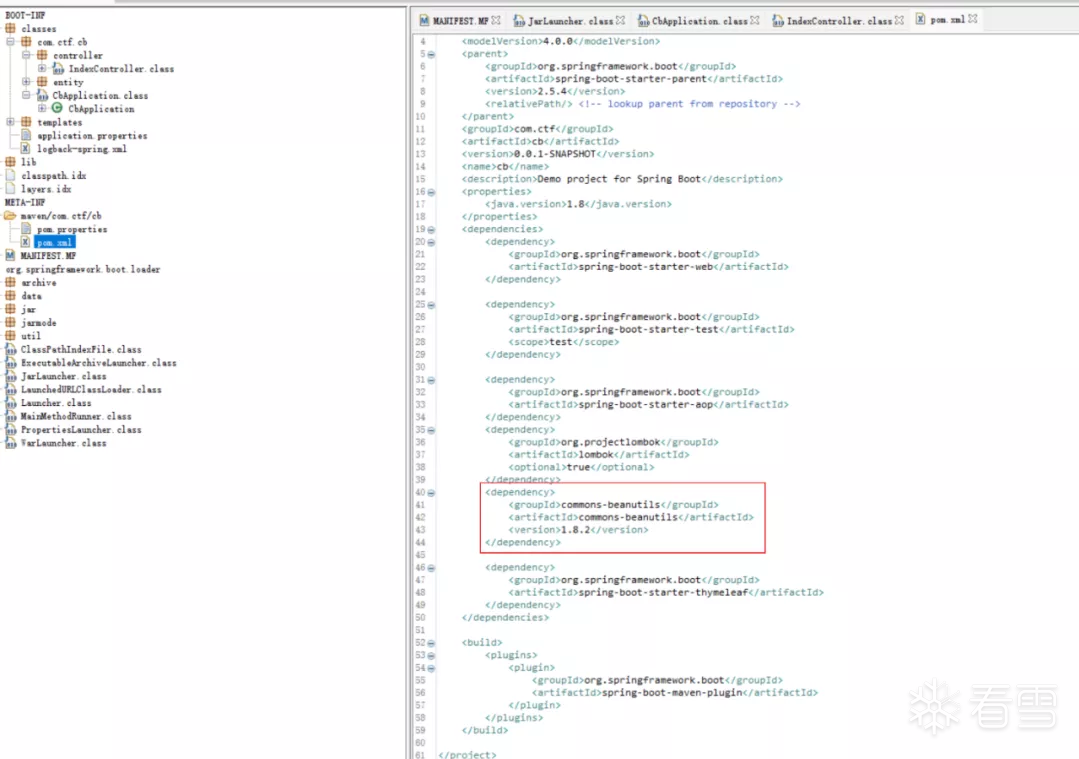This screenshot has height=759, width=1079.
Task: Click the controller package icon
Action: [x=42, y=55]
